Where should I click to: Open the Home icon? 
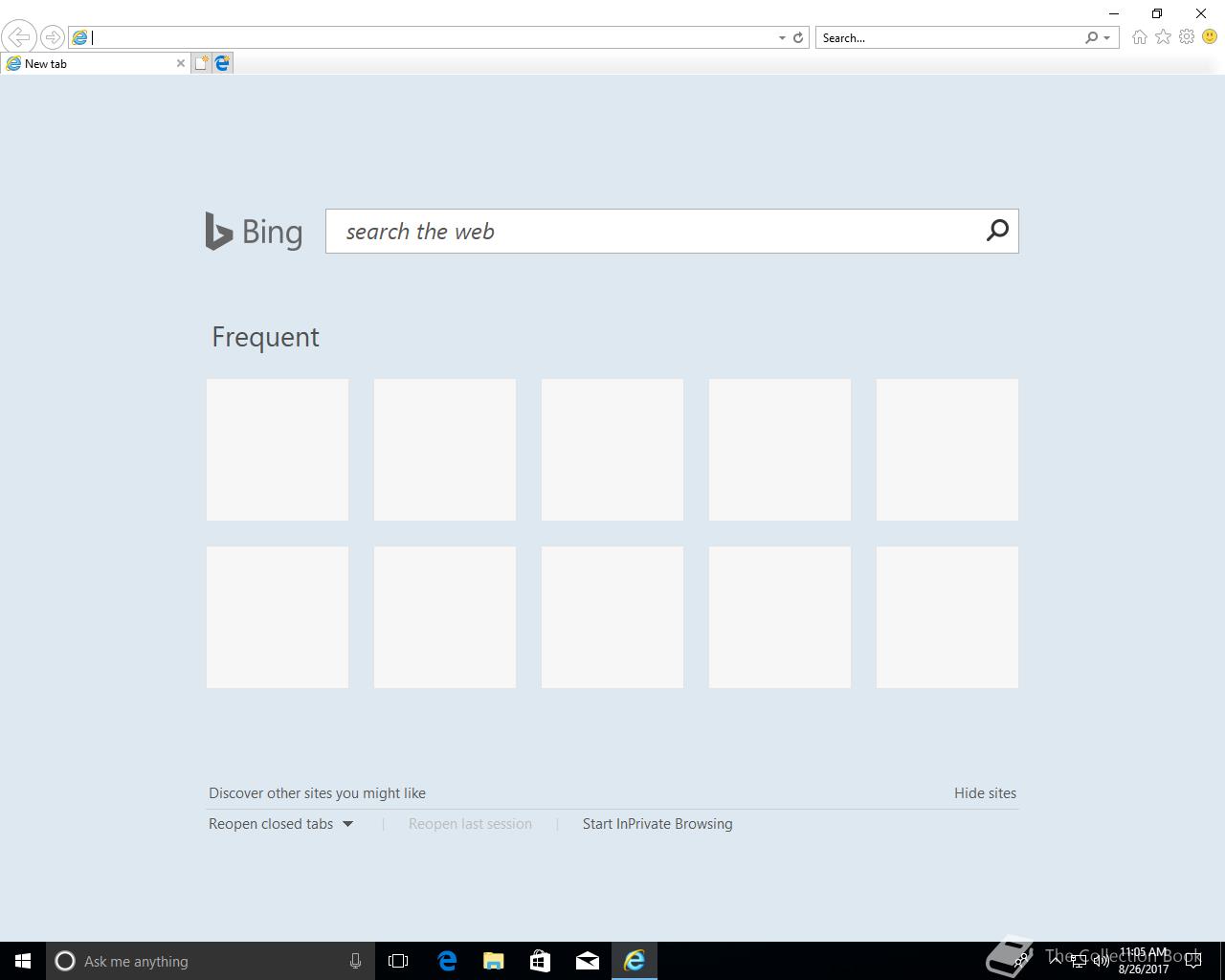(1139, 37)
